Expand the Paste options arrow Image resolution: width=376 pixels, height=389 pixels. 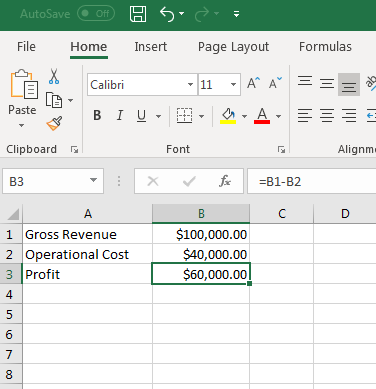pos(22,125)
